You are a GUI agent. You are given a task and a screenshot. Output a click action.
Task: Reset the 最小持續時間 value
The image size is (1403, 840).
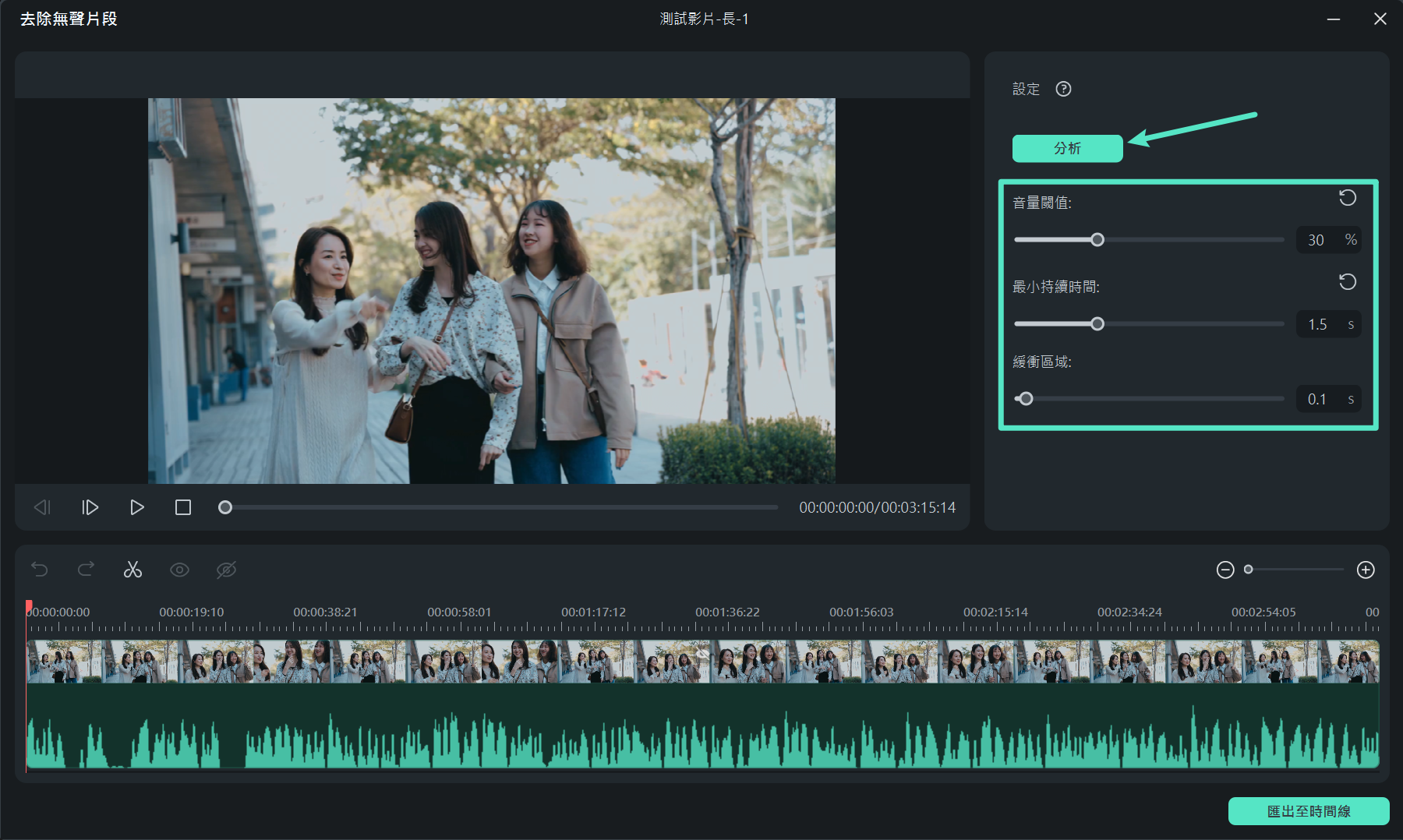coord(1348,282)
